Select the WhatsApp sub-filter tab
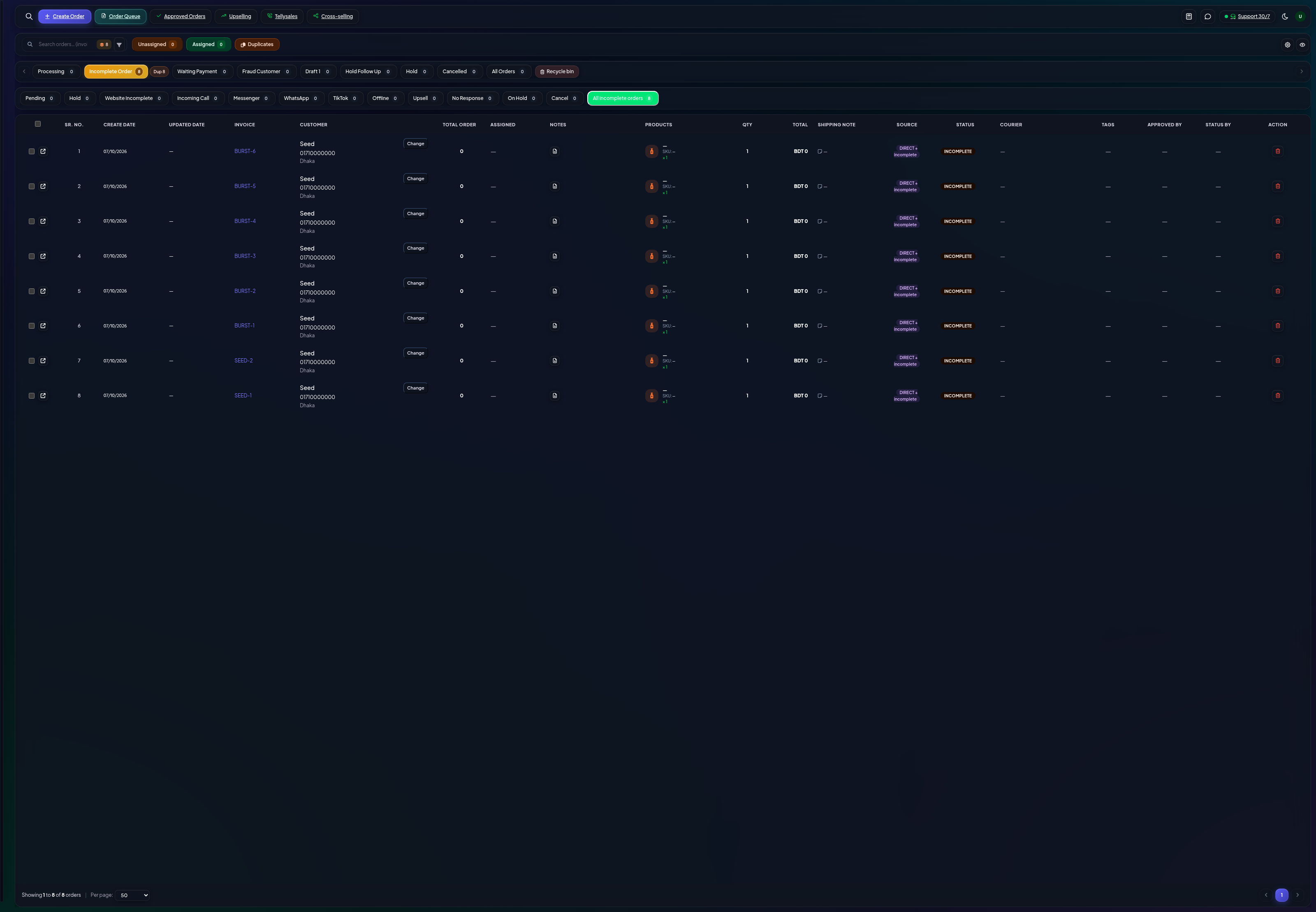This screenshot has width=1316, height=912. [x=301, y=98]
